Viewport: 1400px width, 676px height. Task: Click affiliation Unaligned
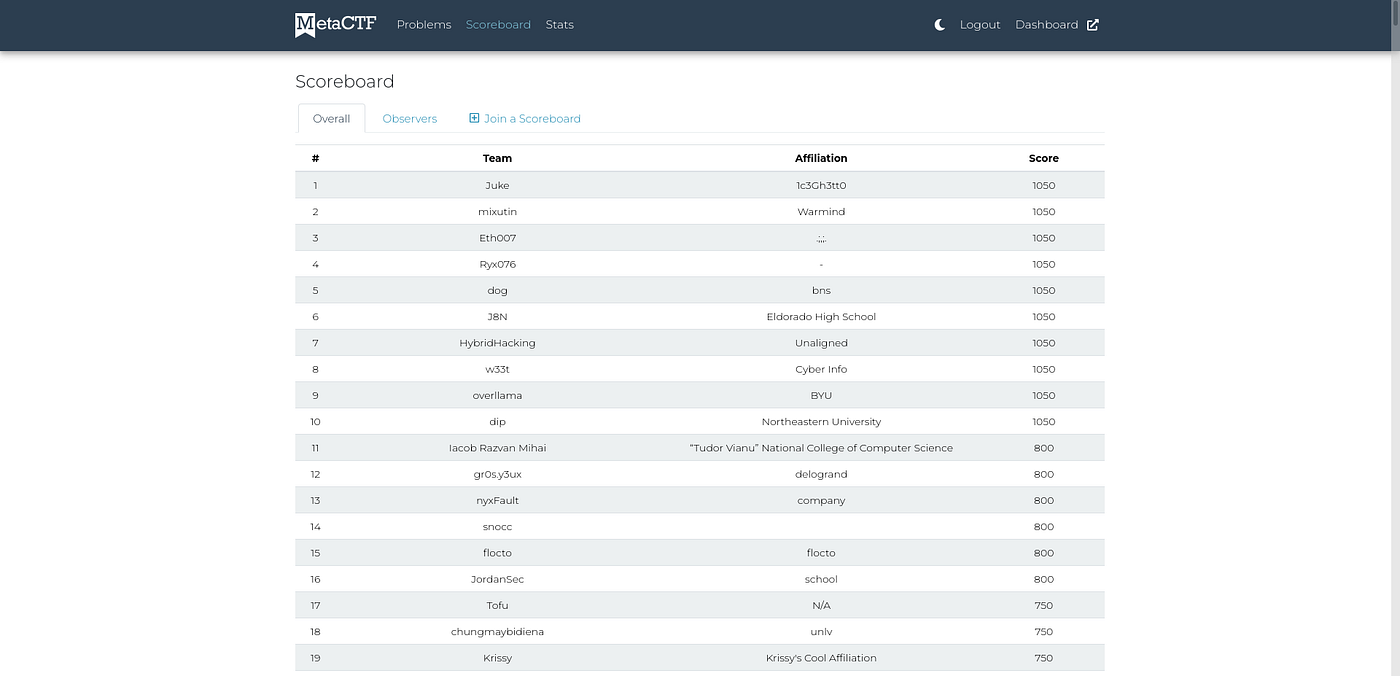pyautogui.click(x=821, y=343)
